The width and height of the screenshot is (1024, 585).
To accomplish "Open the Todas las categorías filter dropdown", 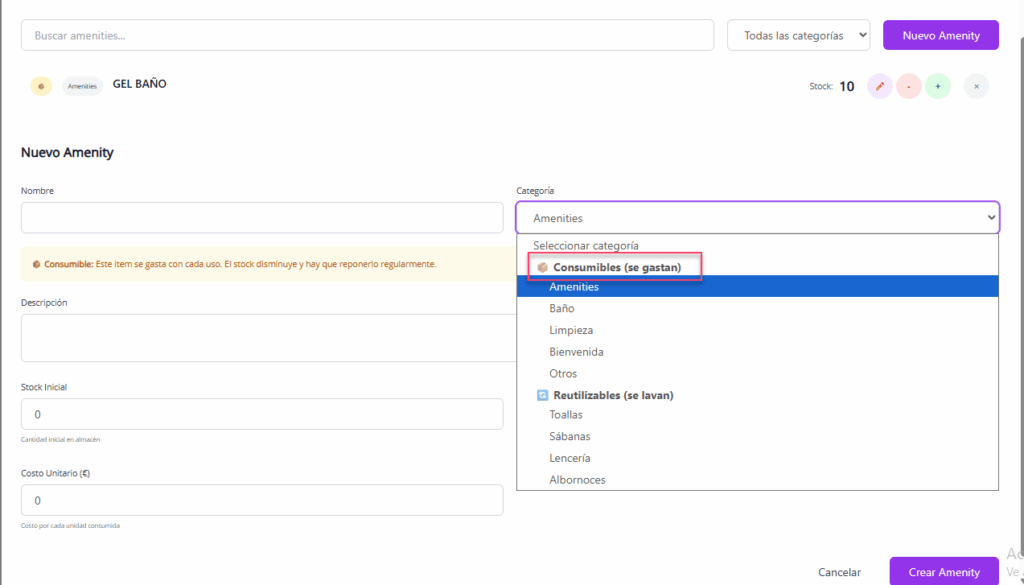I will click(798, 35).
